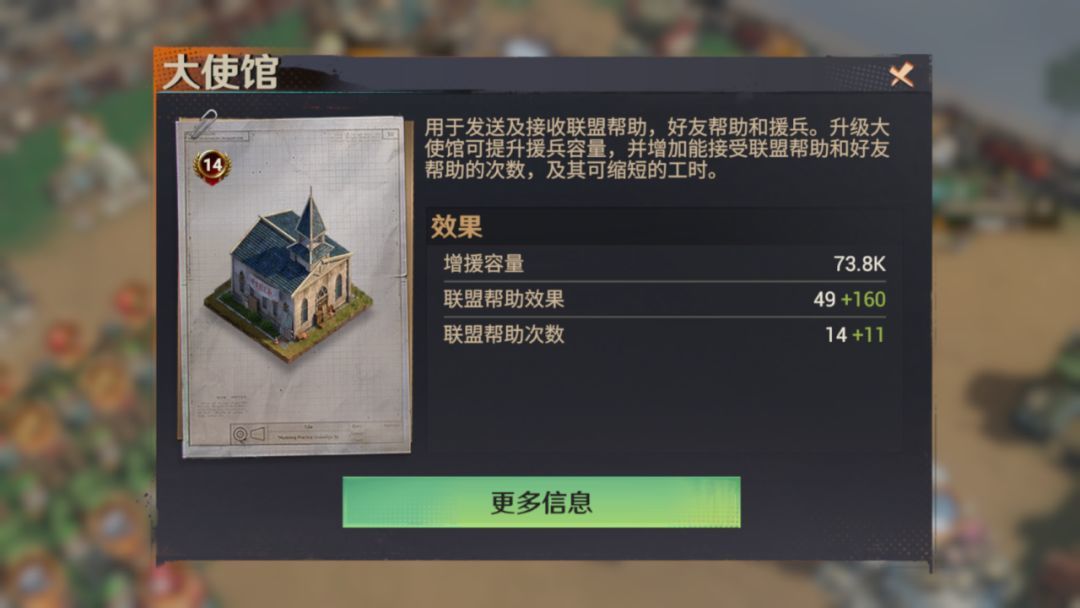Close the 大使馆 dialog with the X

coord(901,74)
